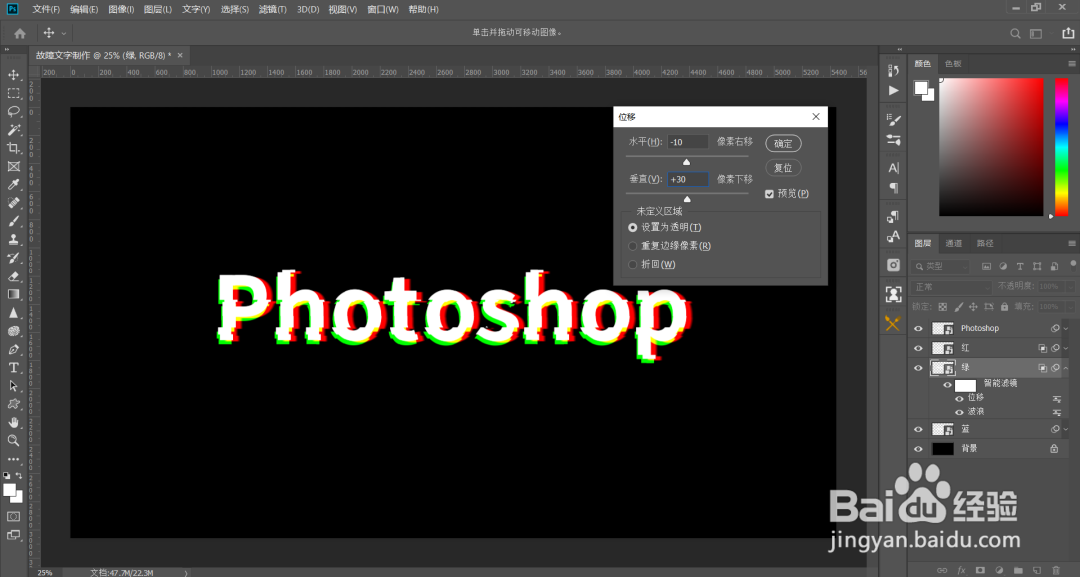Select the Eyedropper tool
1080x577 pixels.
14,185
